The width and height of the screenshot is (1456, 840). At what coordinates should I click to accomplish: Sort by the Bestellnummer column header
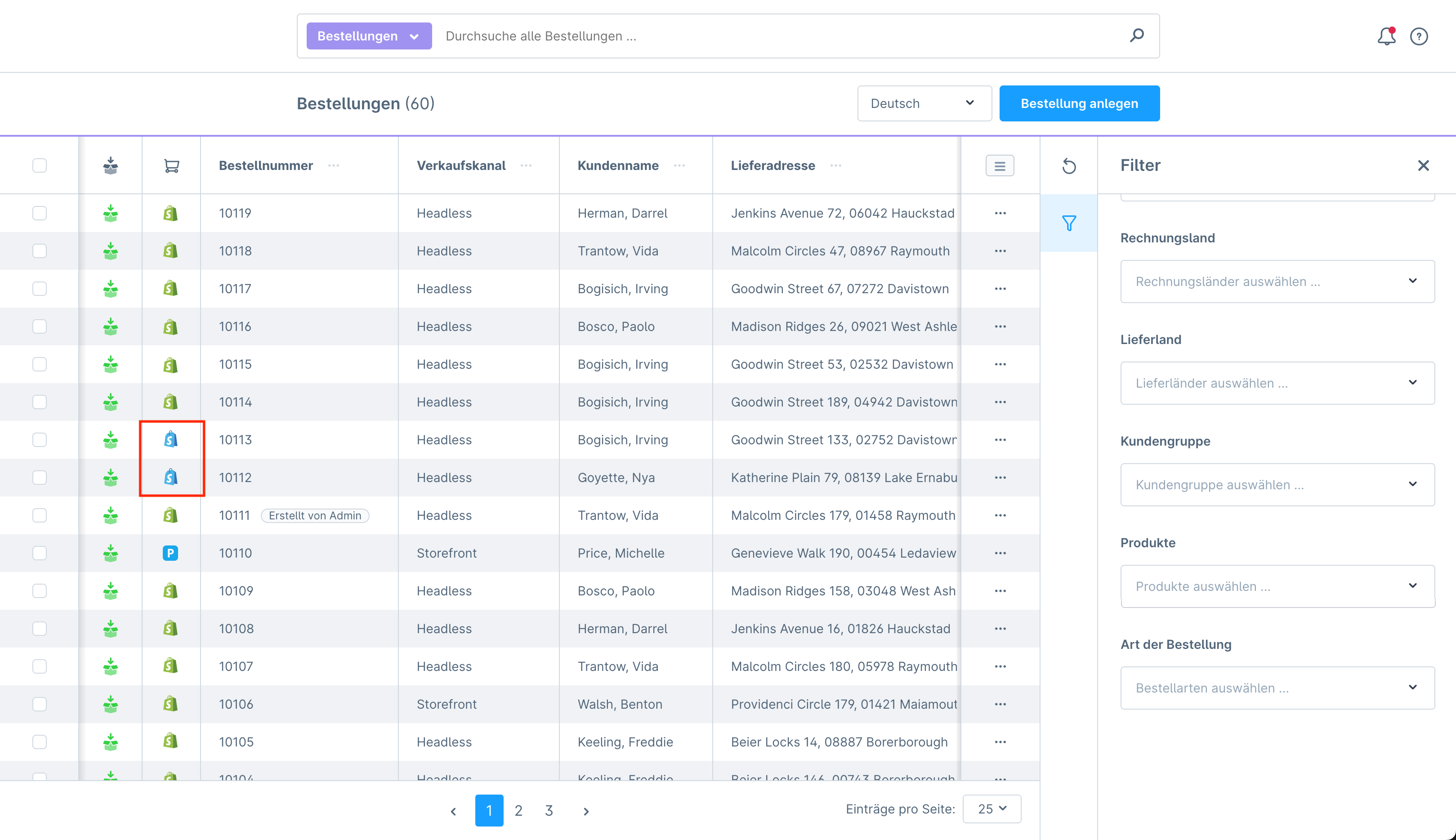click(266, 165)
